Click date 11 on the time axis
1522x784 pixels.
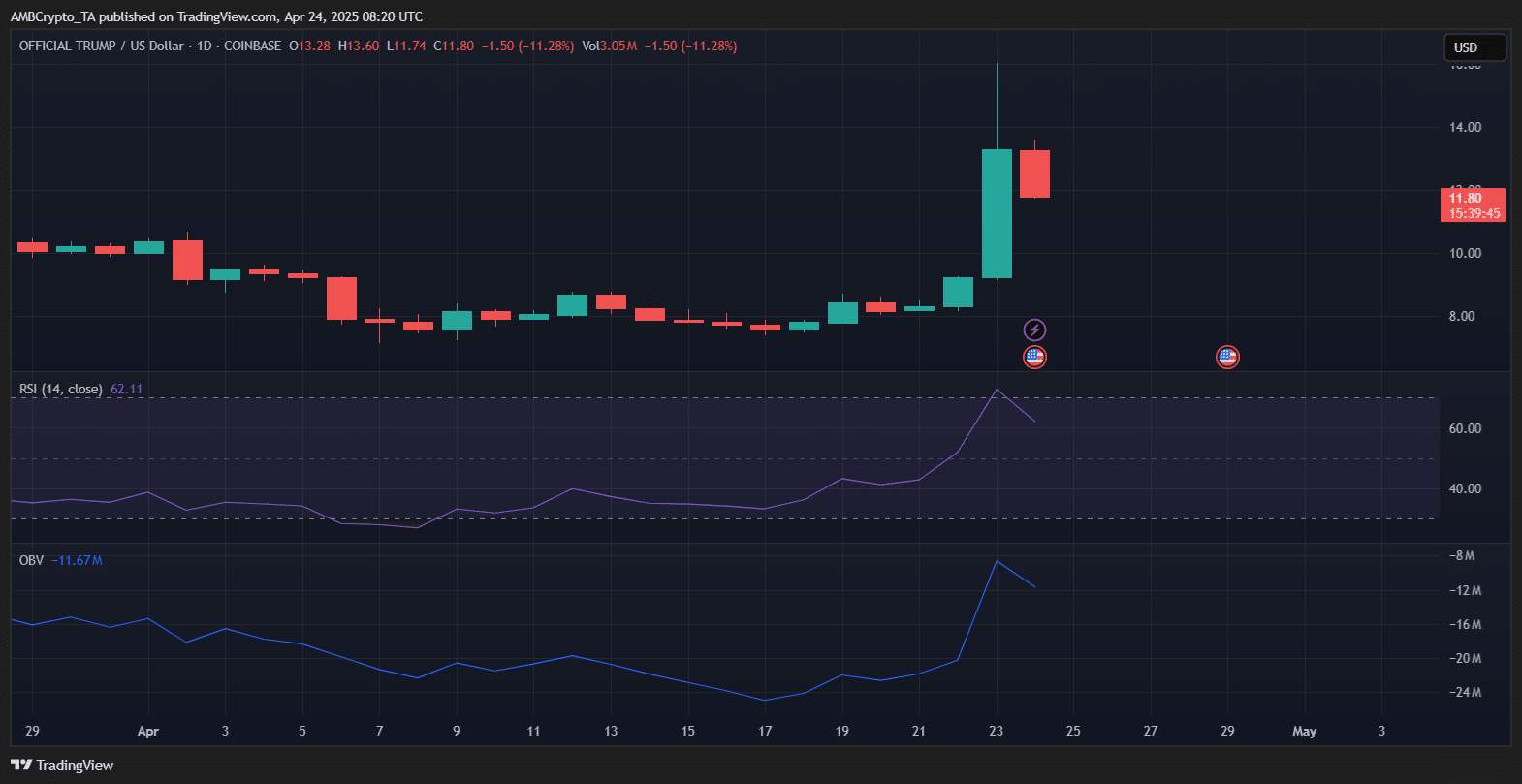[533, 731]
